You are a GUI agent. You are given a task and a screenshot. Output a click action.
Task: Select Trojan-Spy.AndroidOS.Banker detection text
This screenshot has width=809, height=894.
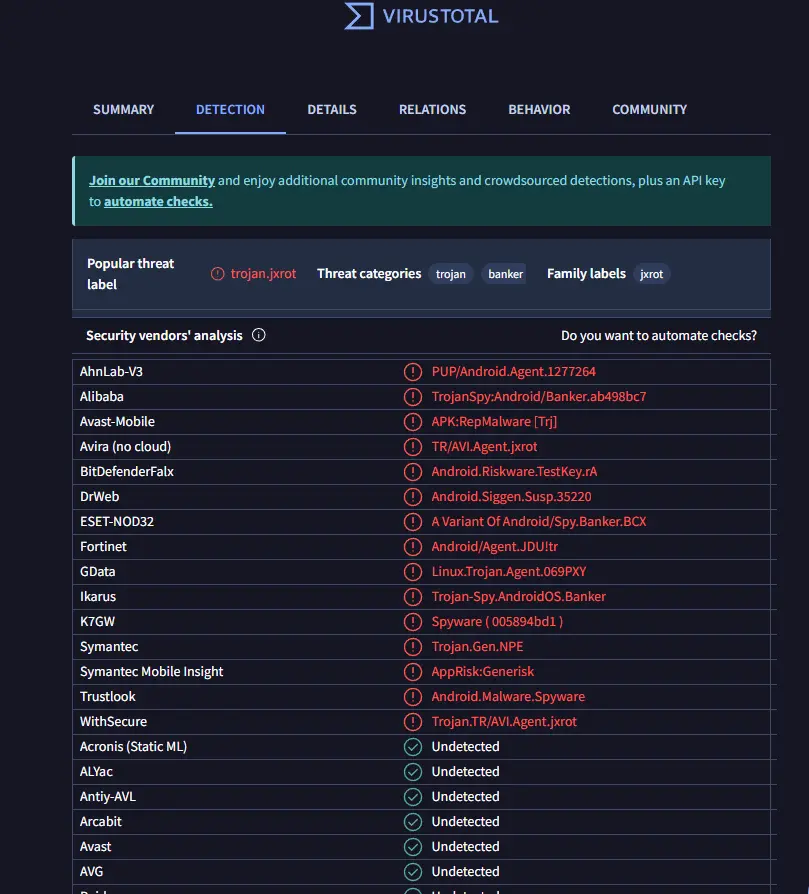518,596
